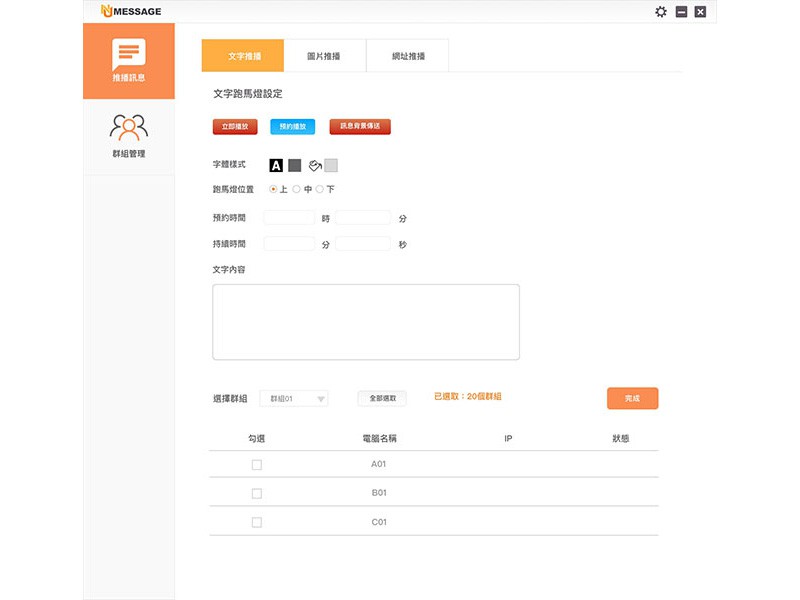Select the 下 (bottom) marquee position

[320, 189]
